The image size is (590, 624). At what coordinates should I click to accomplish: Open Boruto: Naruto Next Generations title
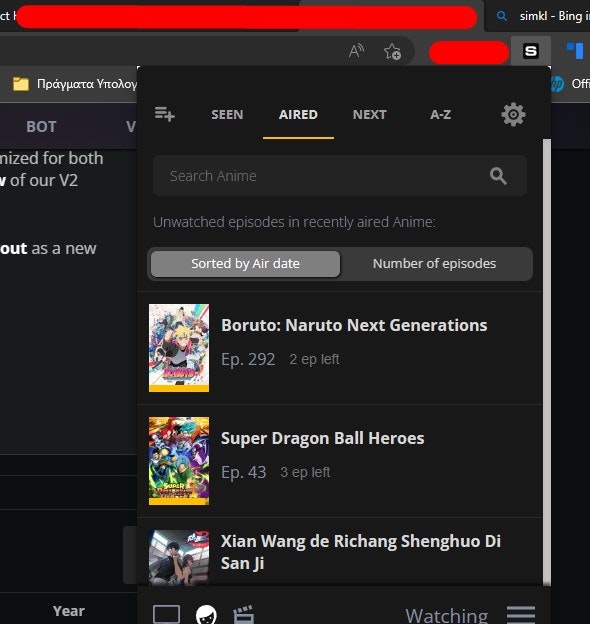[x=354, y=325]
